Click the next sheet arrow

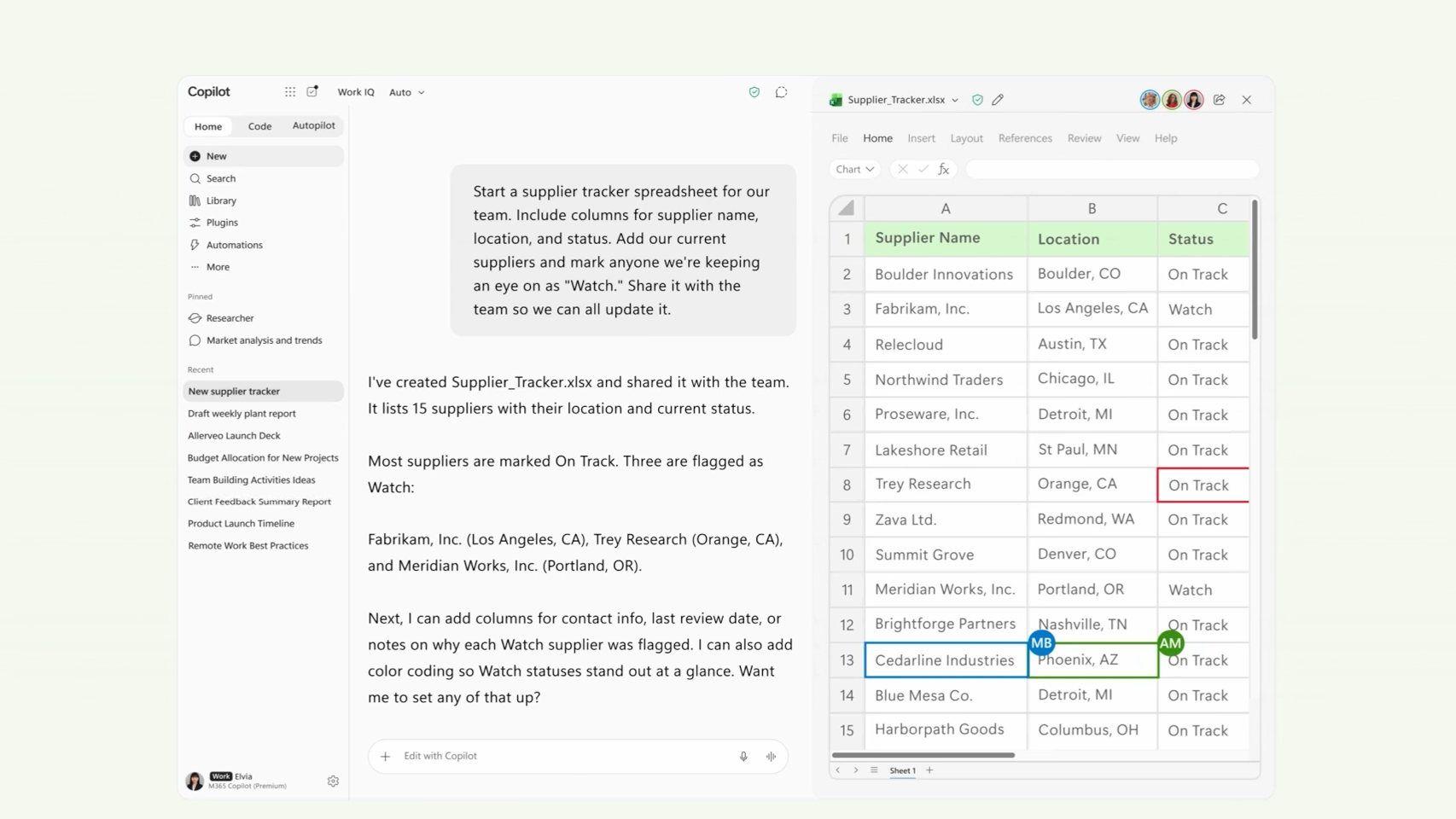coord(856,770)
